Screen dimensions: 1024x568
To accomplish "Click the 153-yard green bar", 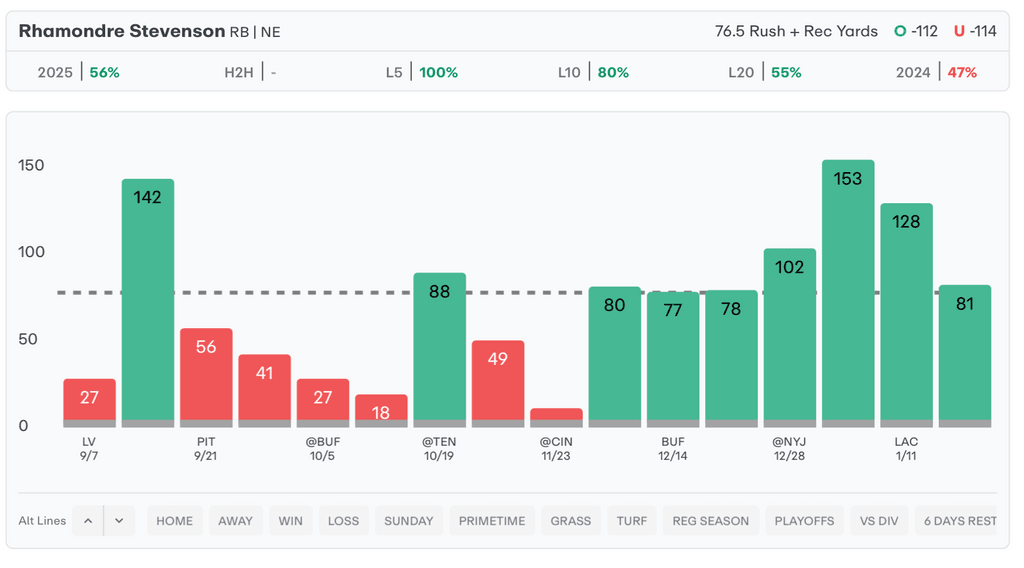I will pos(848,290).
